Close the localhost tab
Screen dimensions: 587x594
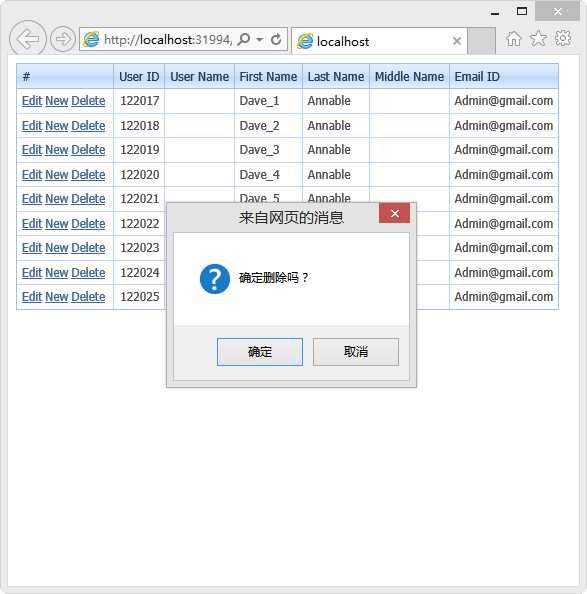tap(457, 41)
